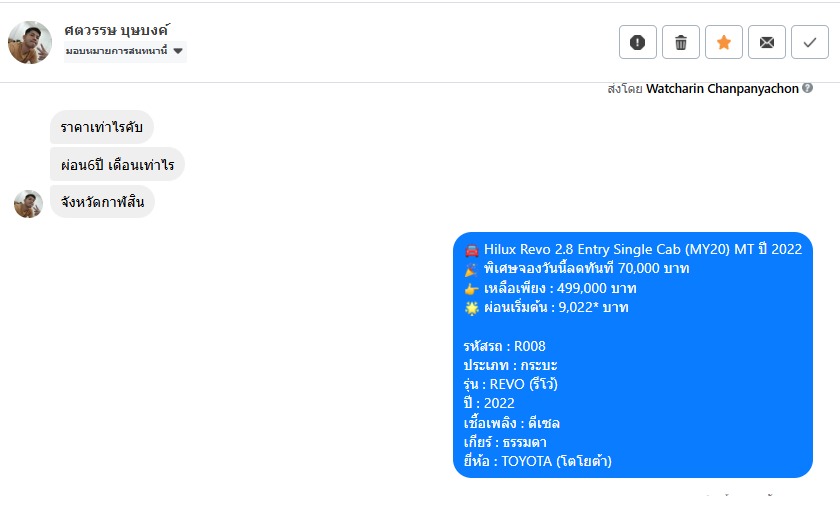Click year line ปี : 2022
The height and width of the screenshot is (505, 840).
(489, 403)
